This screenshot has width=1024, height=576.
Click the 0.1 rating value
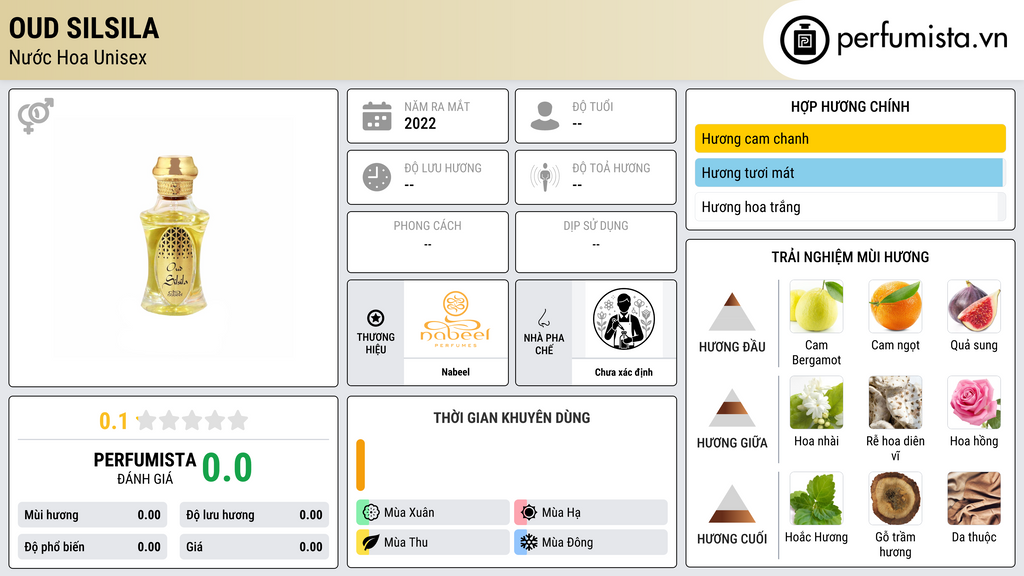(x=113, y=421)
